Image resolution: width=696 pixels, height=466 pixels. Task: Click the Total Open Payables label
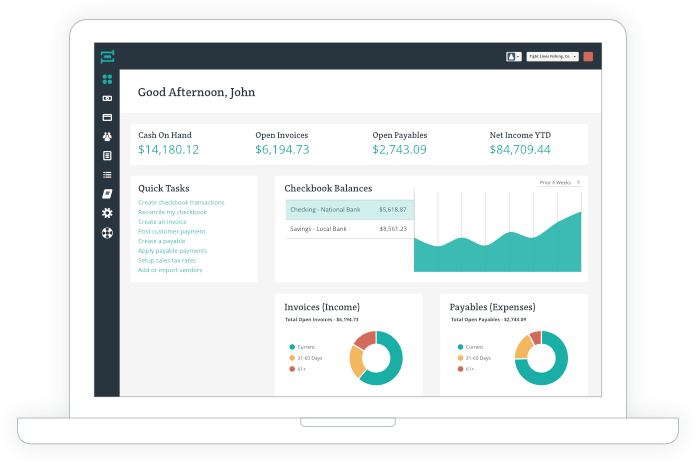pyautogui.click(x=488, y=320)
